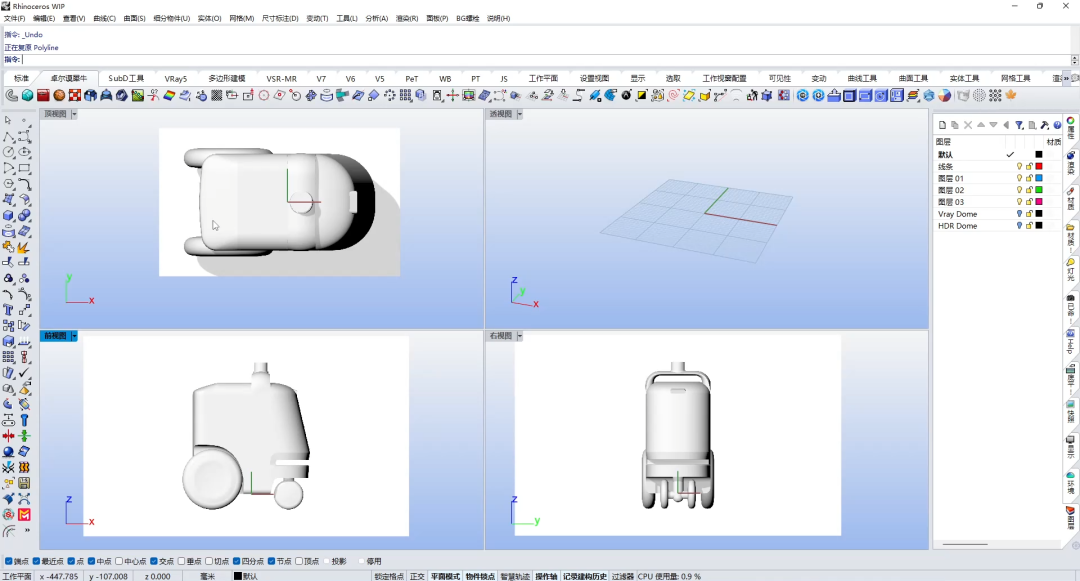Image resolution: width=1080 pixels, height=581 pixels.
Task: Click 过滤器 filter in status bar
Action: 623,577
